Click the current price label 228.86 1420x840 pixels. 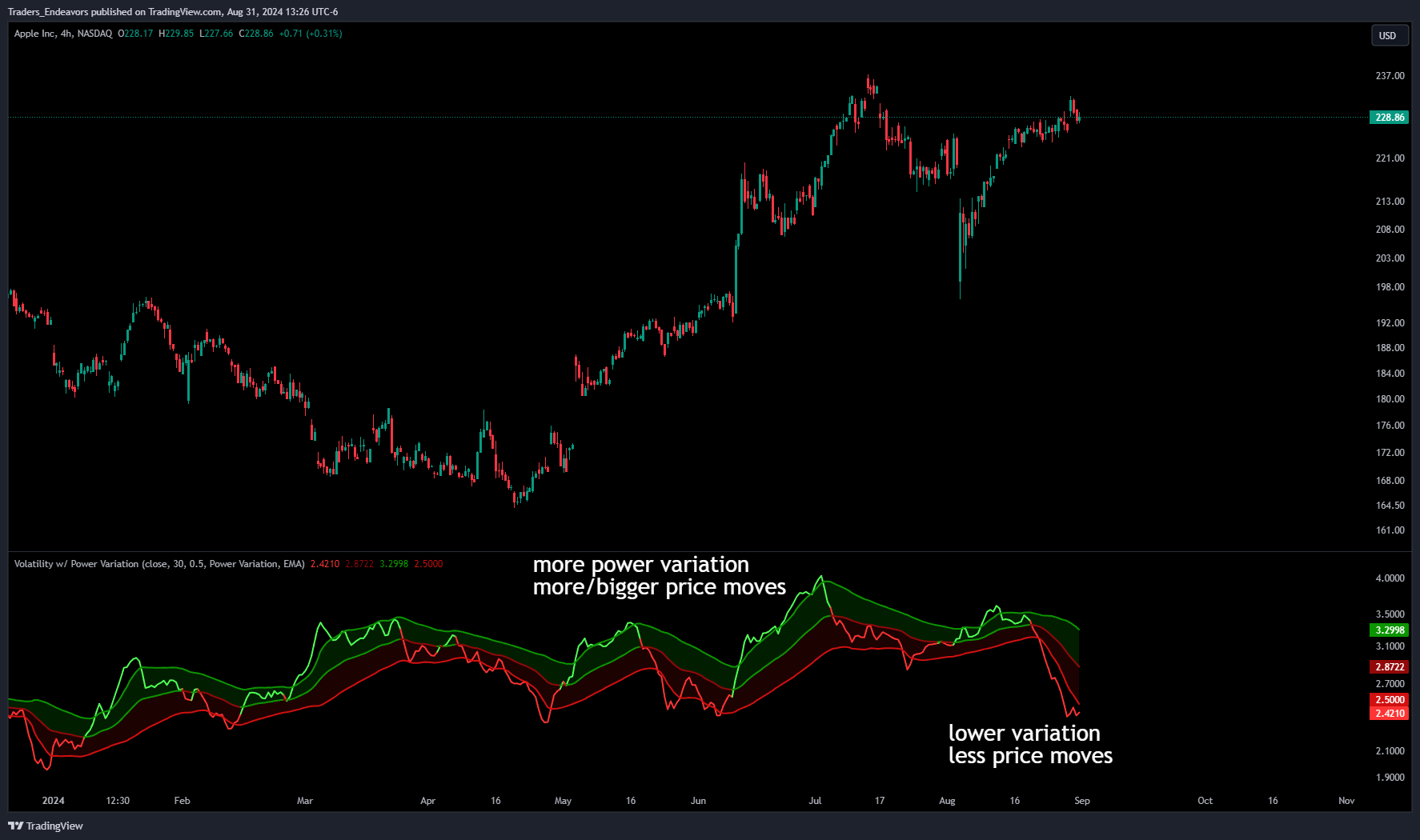(x=1390, y=117)
